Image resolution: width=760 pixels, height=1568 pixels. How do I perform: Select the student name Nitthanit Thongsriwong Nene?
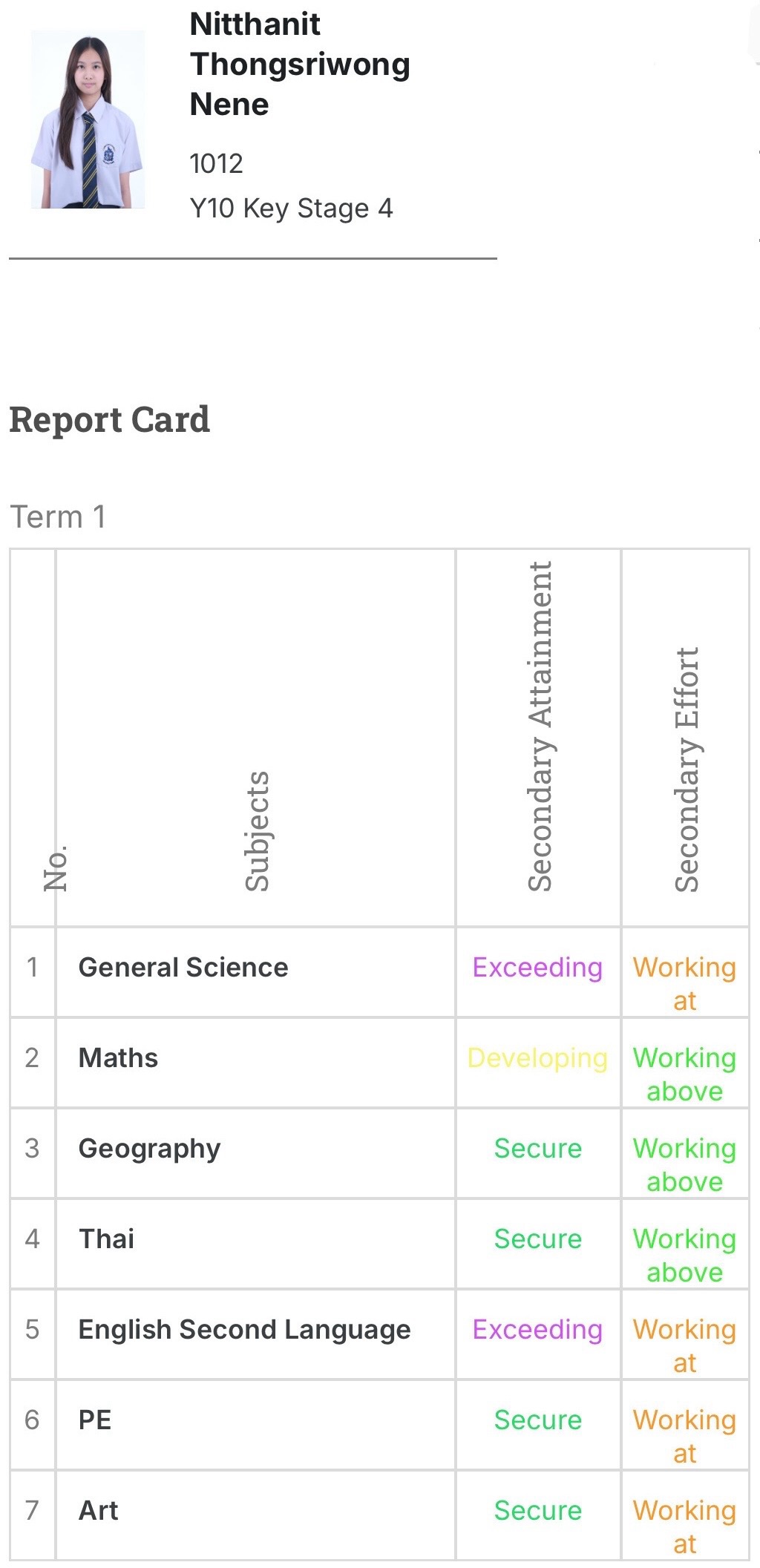pyautogui.click(x=300, y=65)
